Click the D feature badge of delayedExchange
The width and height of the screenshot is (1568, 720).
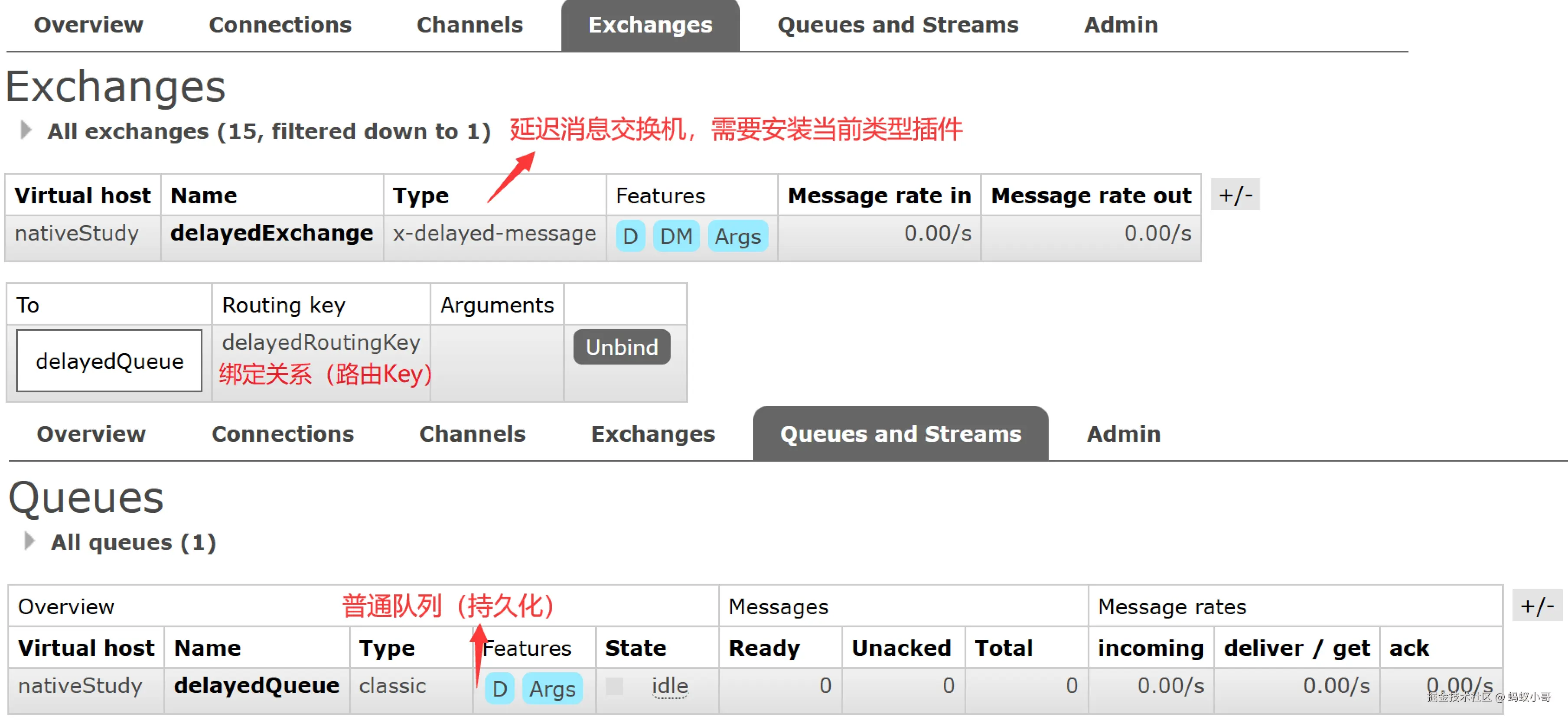point(630,236)
